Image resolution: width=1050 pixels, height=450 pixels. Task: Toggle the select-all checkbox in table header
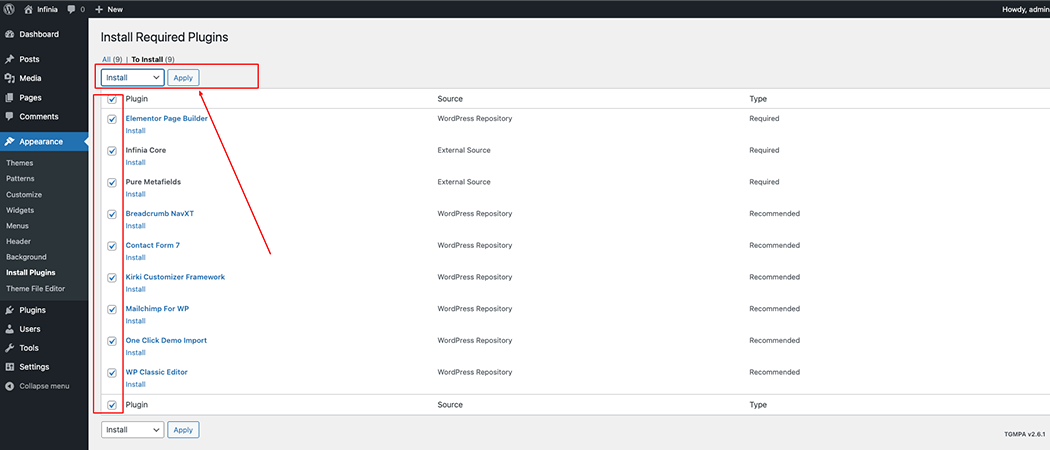112,99
